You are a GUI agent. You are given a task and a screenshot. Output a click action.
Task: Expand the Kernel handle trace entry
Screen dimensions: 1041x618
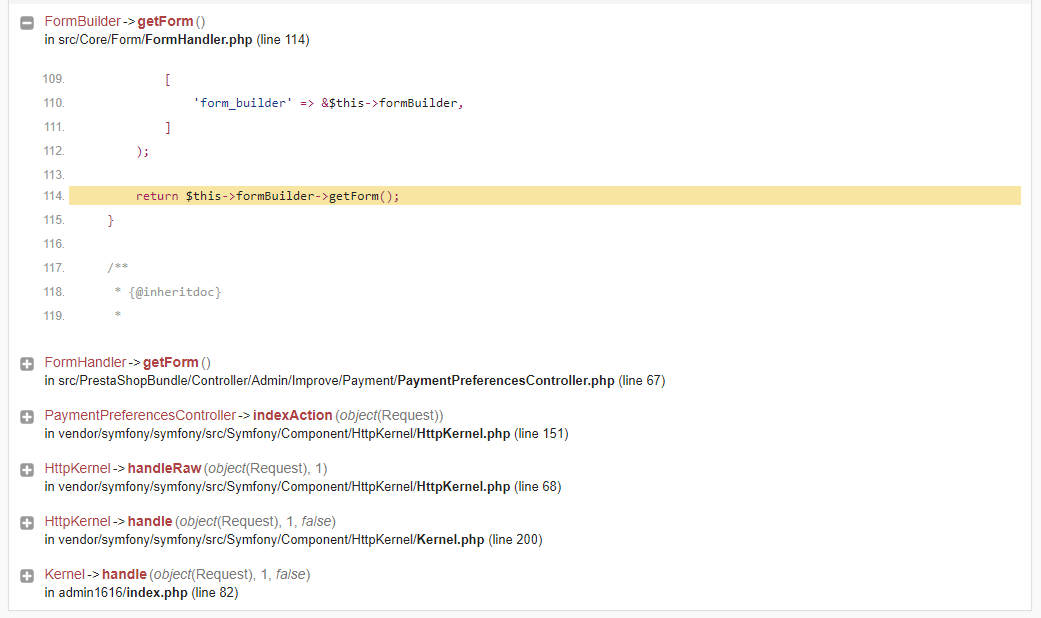click(27, 576)
